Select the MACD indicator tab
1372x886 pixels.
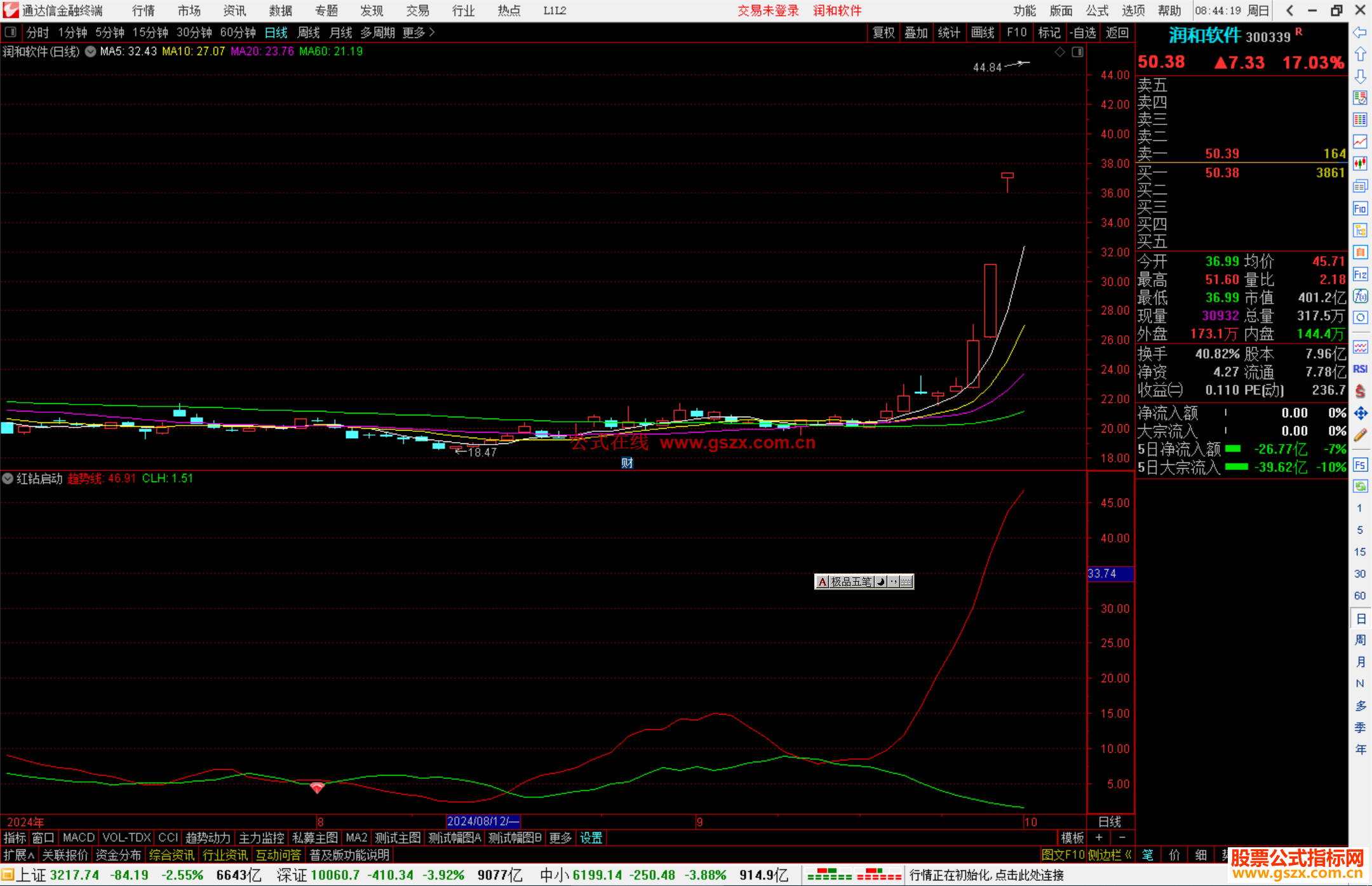tap(79, 838)
